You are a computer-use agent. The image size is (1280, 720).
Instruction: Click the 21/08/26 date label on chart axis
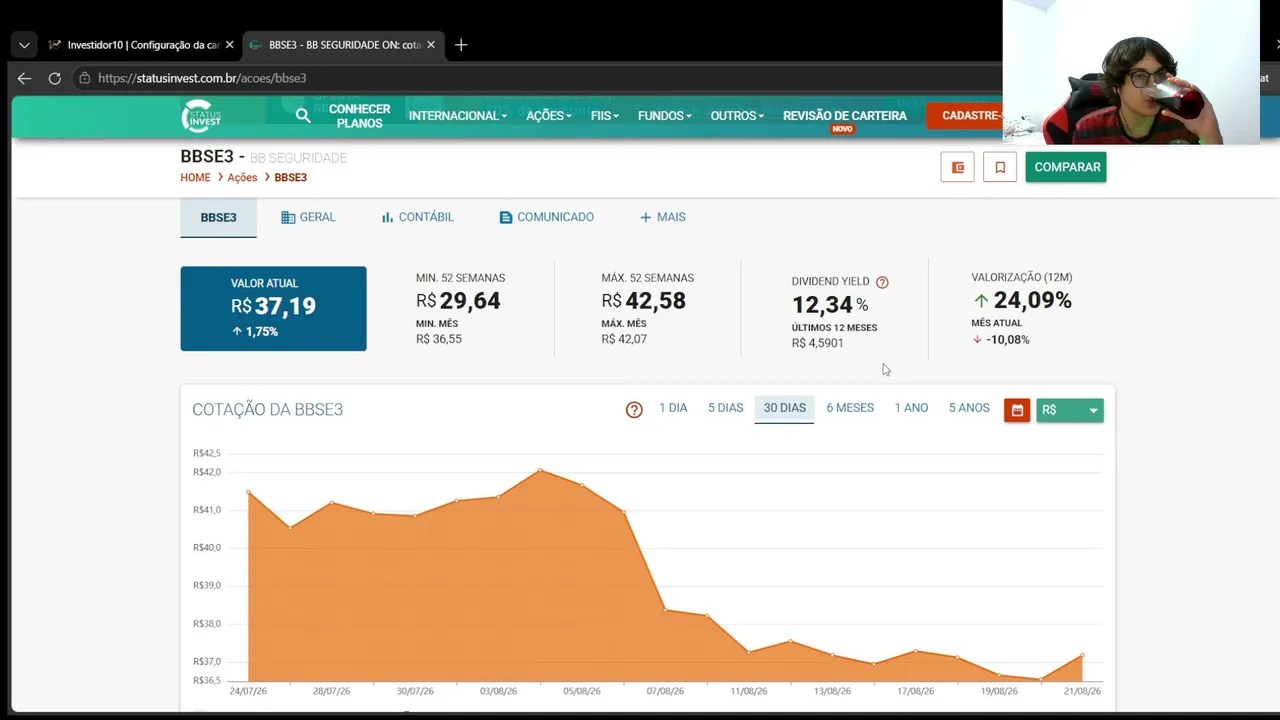point(1082,691)
